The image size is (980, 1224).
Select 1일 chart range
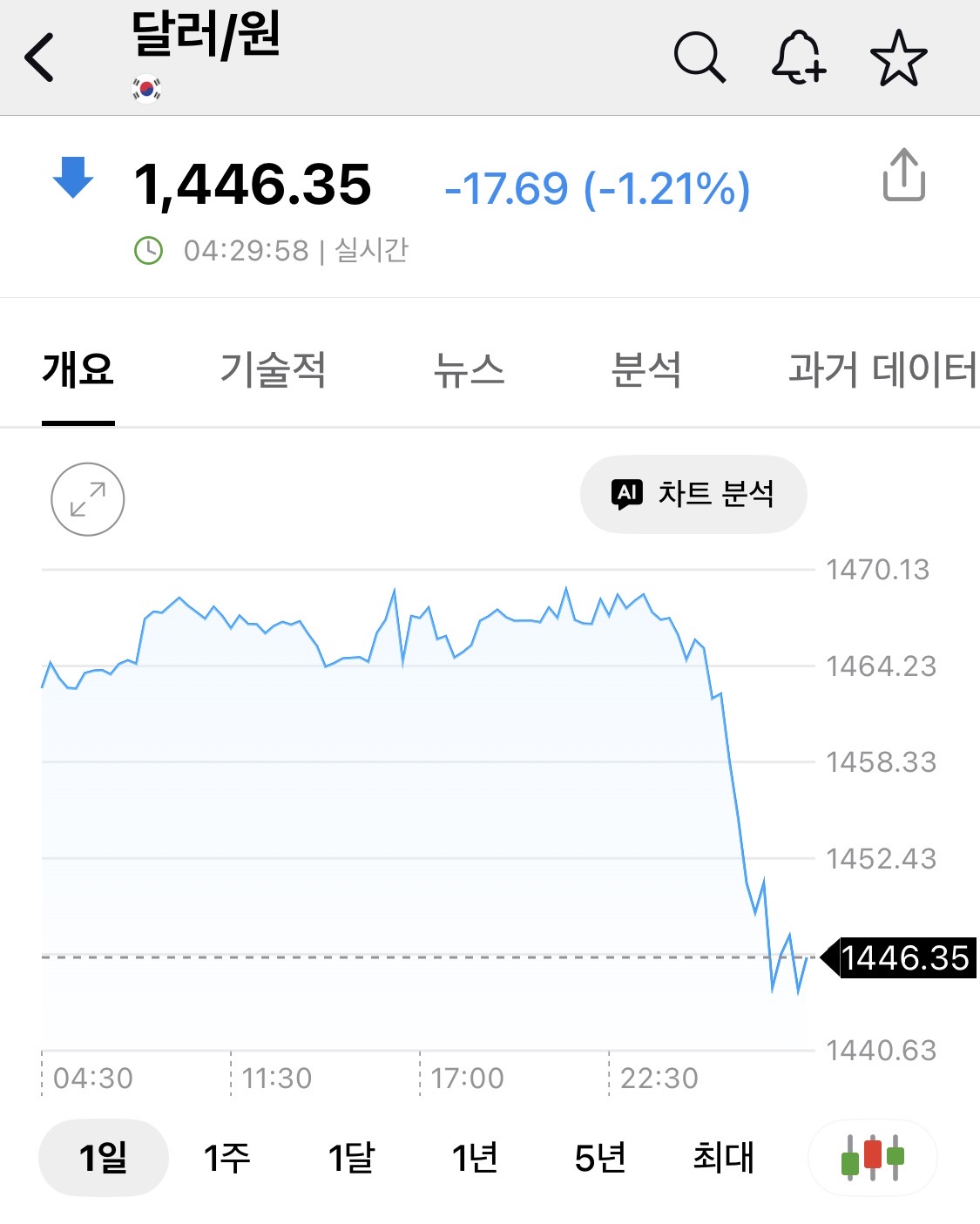click(103, 1158)
